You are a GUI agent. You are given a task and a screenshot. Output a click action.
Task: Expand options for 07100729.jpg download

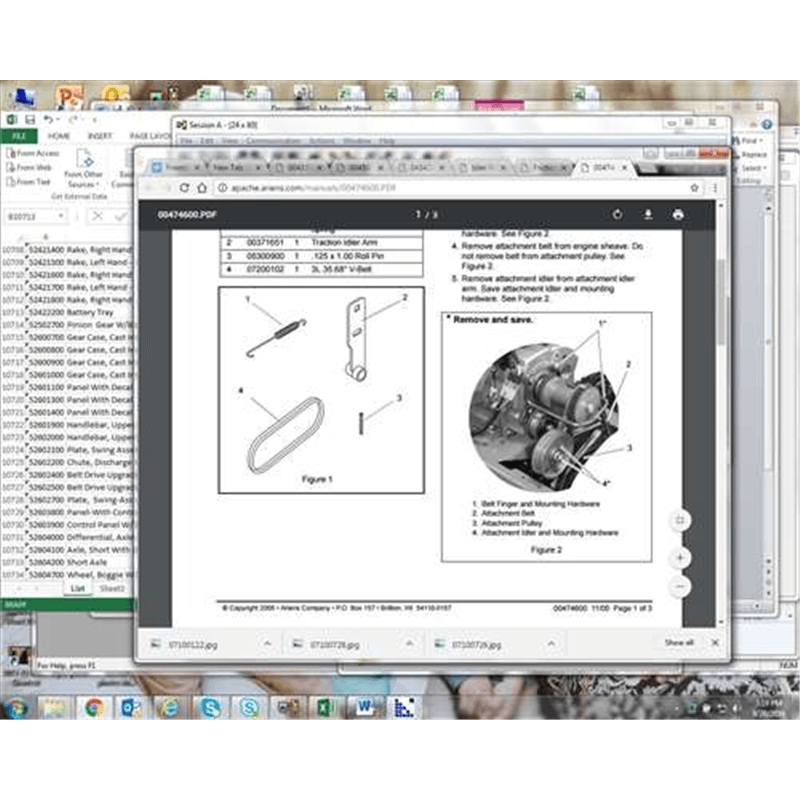point(554,645)
